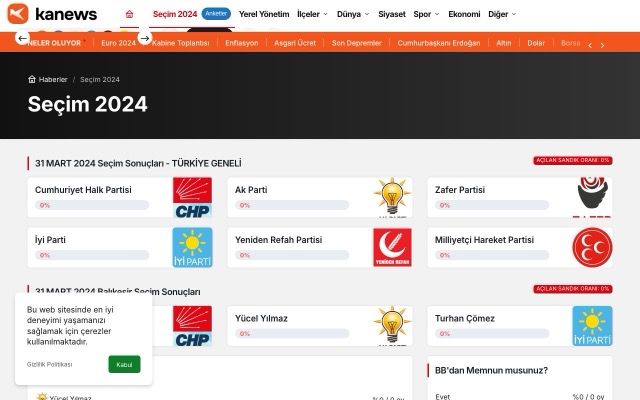The image size is (640, 400).
Task: Show next trending topics chevron
Action: (x=602, y=45)
